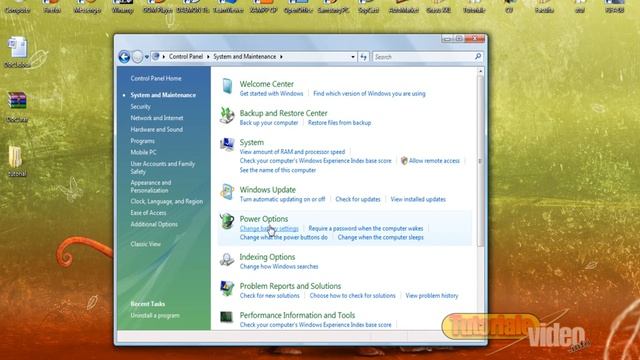Open the Security category in sidebar

tap(140, 107)
